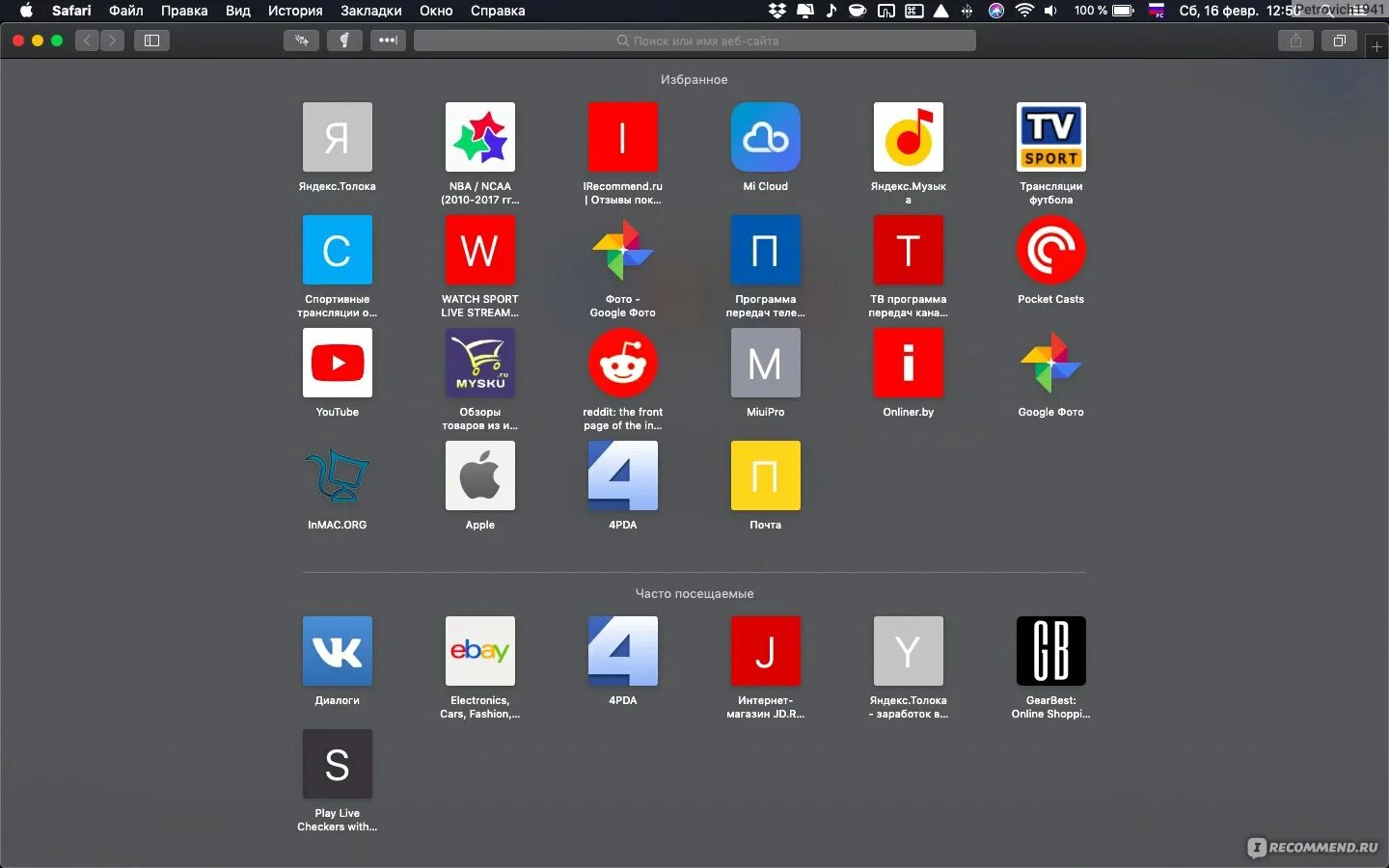
Task: Open the Russian flag input source menu
Action: 1157,11
